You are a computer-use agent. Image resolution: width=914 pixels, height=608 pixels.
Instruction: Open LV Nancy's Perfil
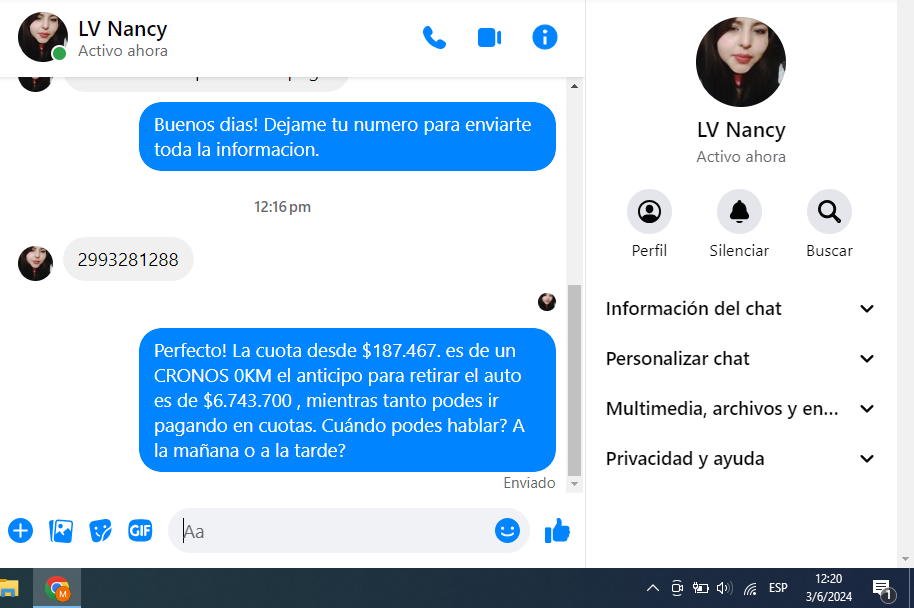(x=649, y=212)
